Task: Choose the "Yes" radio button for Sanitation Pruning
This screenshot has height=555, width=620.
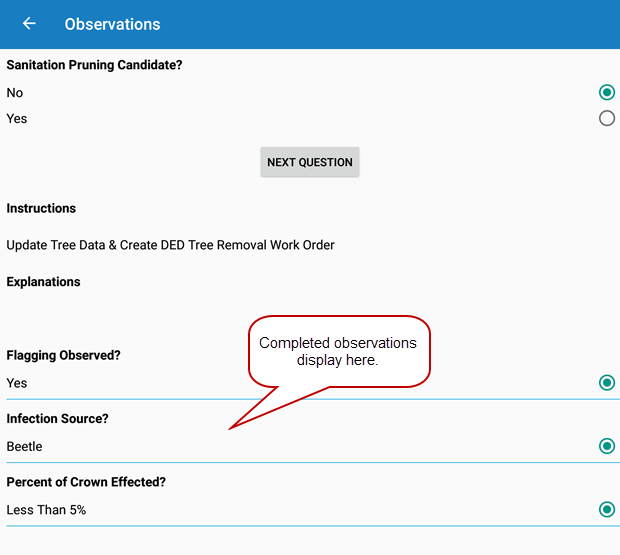Action: point(606,119)
